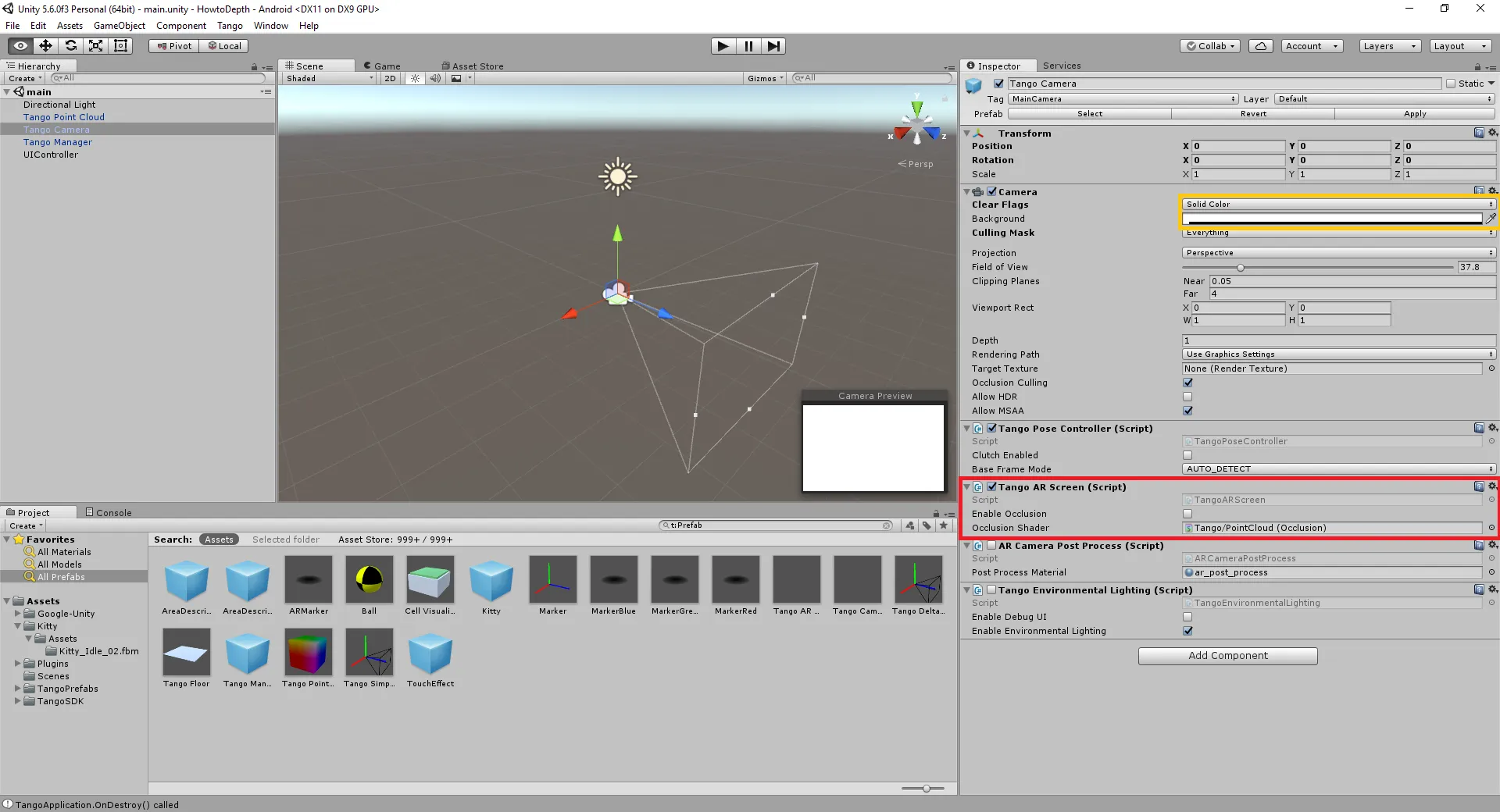Open the Component menu
The image size is (1500, 812).
coord(180,26)
